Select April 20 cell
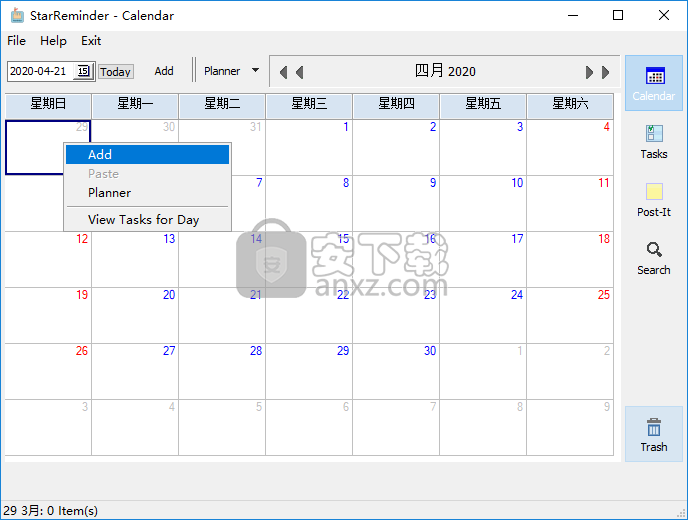The height and width of the screenshot is (520, 688). point(135,316)
